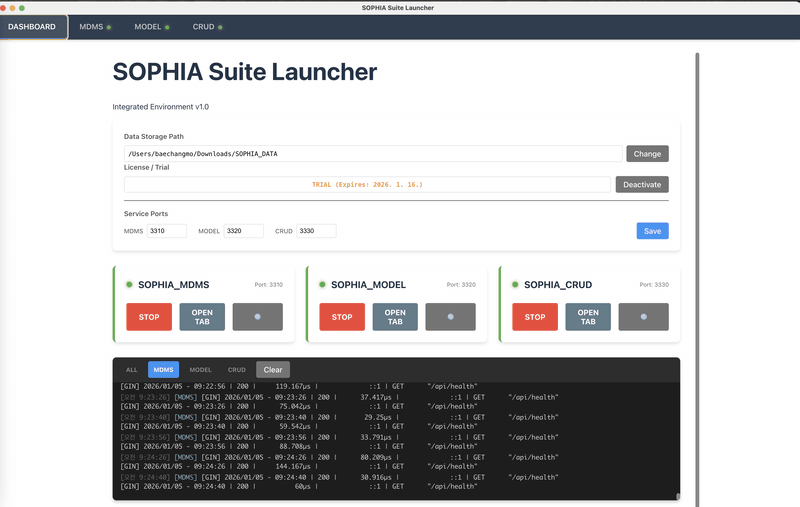Select the MDMS log filter
The image size is (800, 507).
coord(163,370)
